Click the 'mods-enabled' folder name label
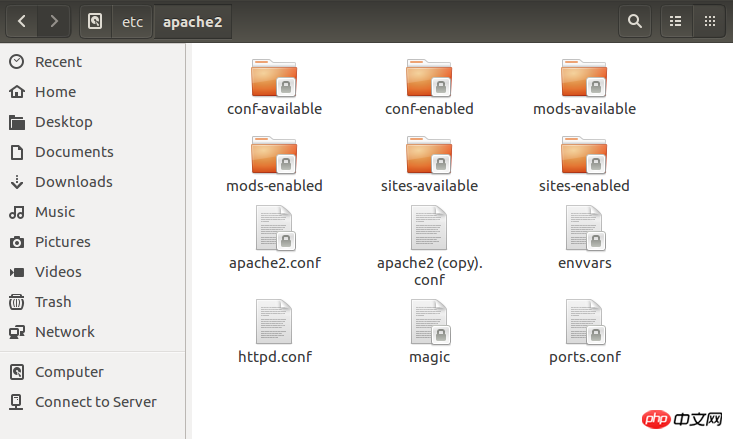Viewport: 733px width, 439px height. click(274, 186)
